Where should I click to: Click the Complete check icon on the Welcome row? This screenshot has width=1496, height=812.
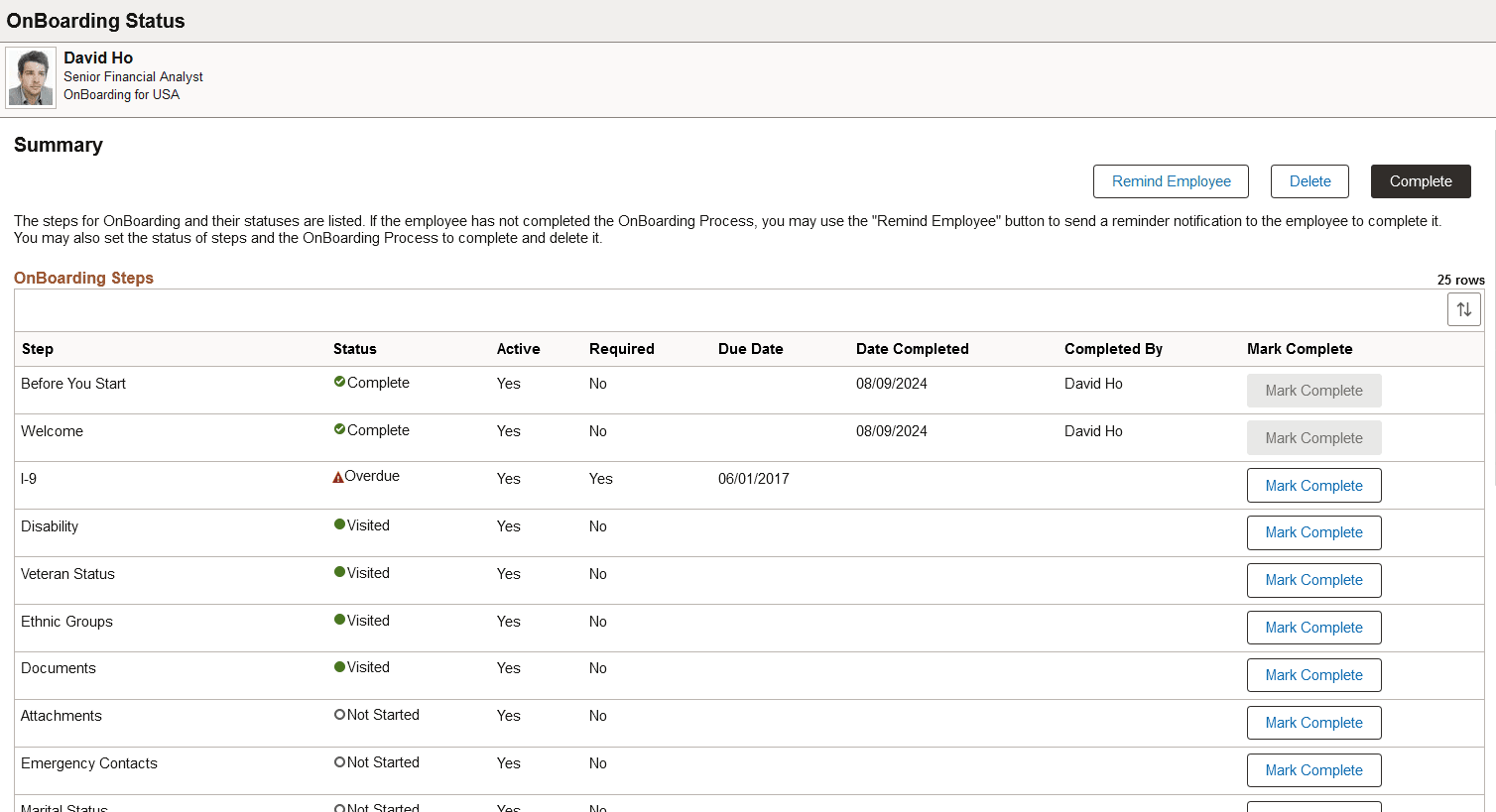click(x=337, y=428)
